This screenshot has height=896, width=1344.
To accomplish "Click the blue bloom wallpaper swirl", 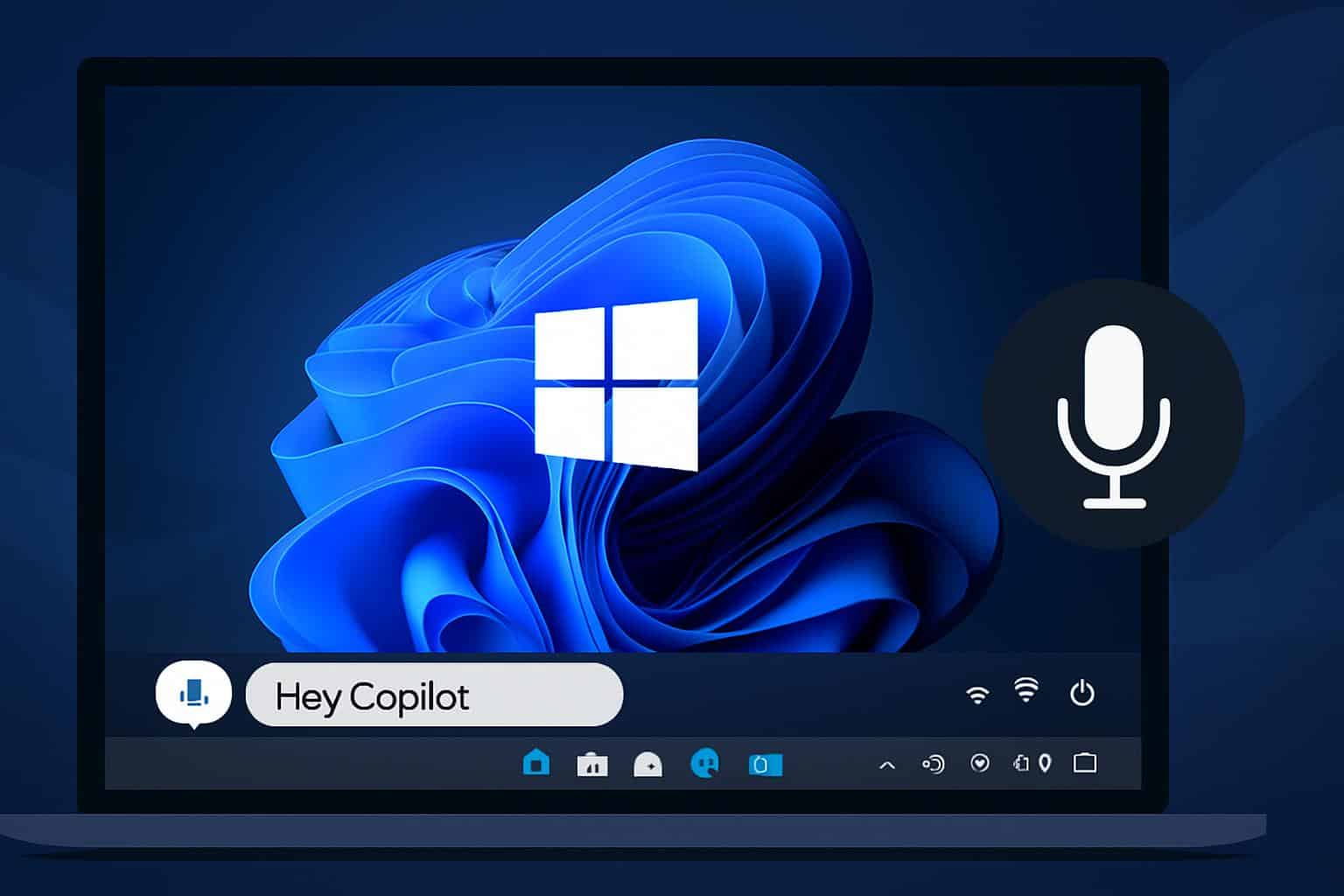I will pyautogui.click(x=394, y=525).
